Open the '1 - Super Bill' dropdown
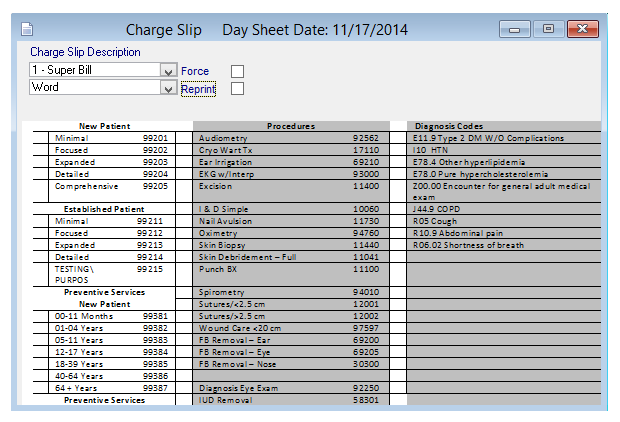 pyautogui.click(x=168, y=71)
